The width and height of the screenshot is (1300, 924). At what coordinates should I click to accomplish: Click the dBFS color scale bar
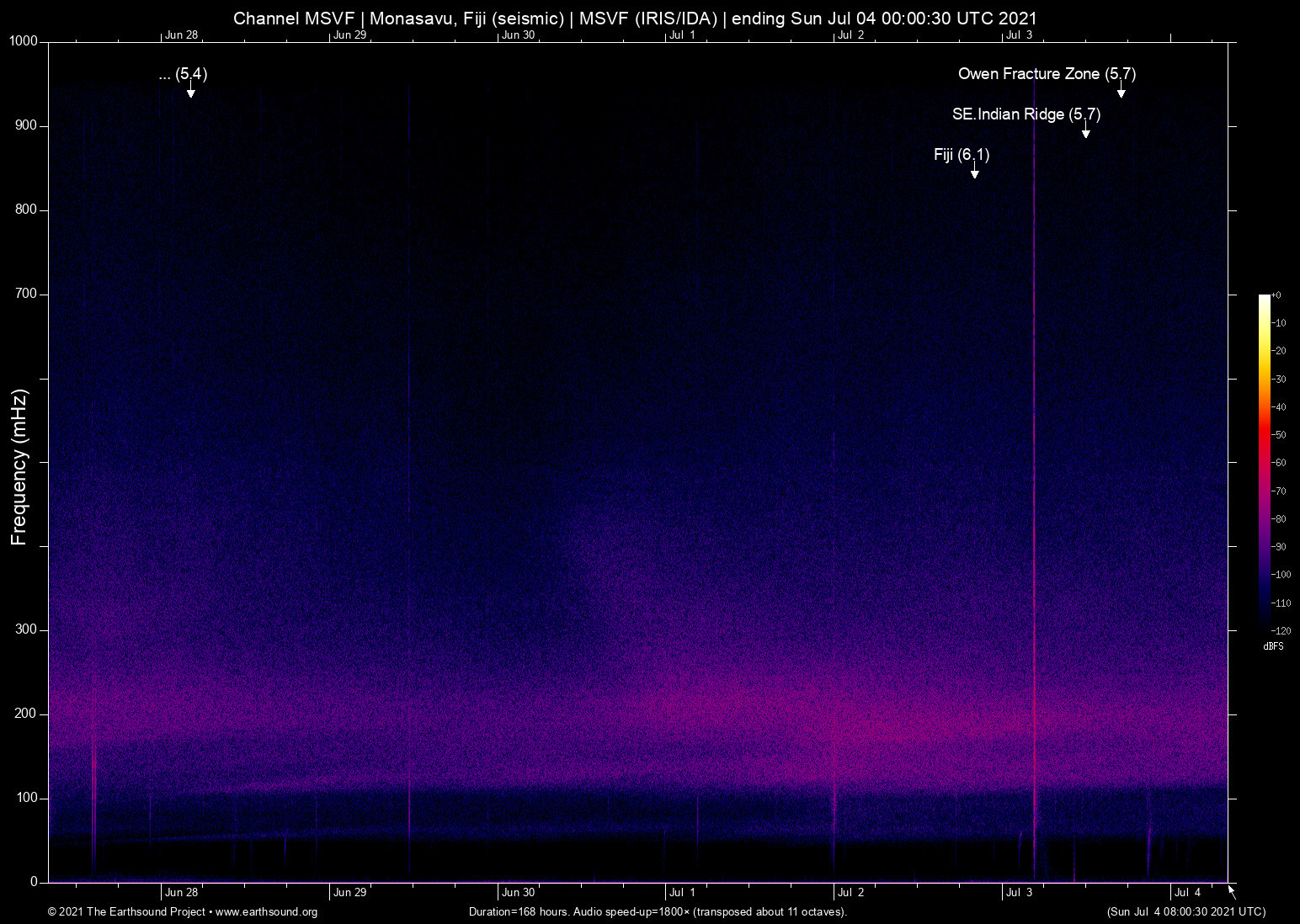pyautogui.click(x=1264, y=462)
